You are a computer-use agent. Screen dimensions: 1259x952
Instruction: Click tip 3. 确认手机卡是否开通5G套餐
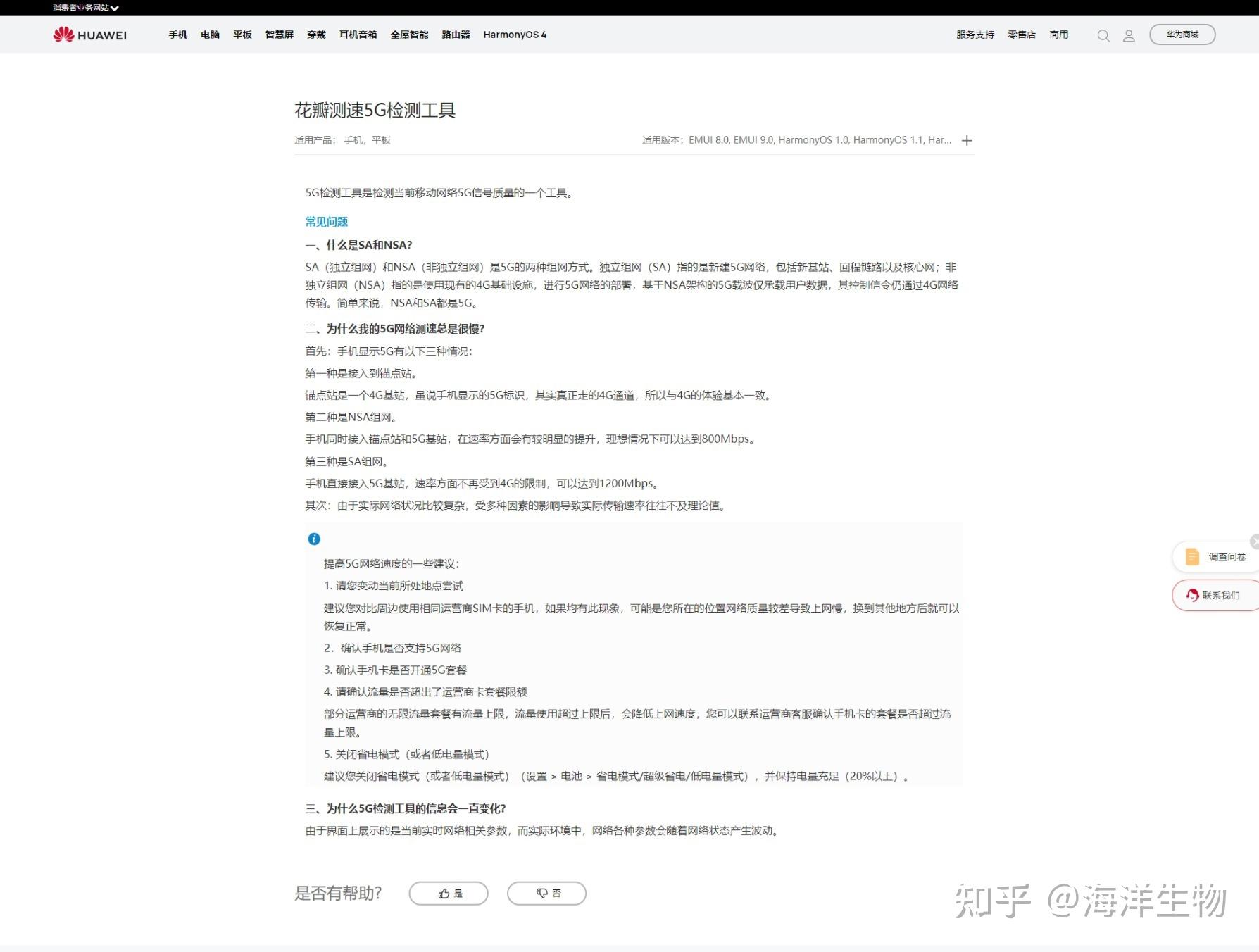395,670
